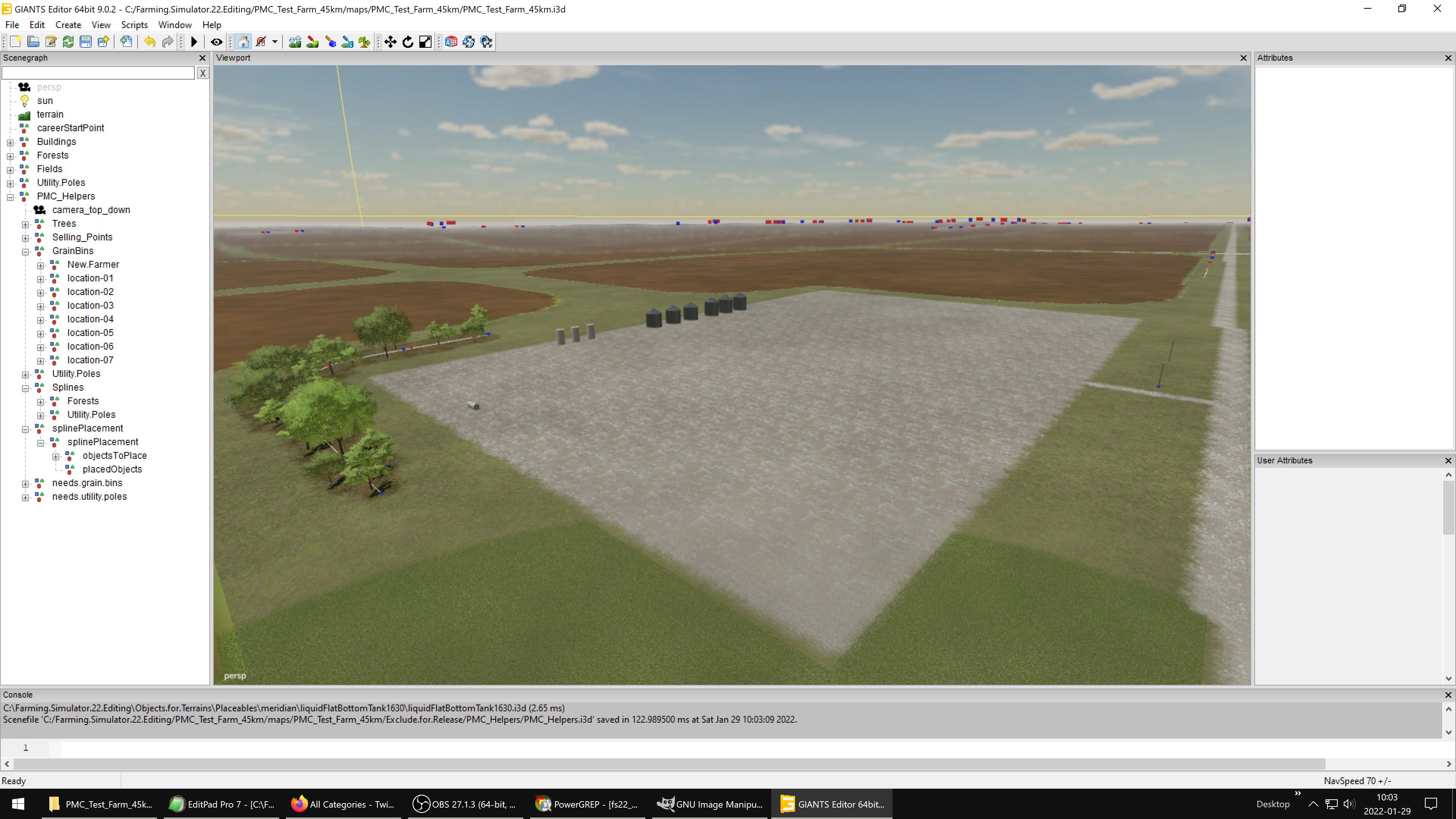Open the Edit menu
This screenshot has height=819, width=1456.
(x=37, y=25)
